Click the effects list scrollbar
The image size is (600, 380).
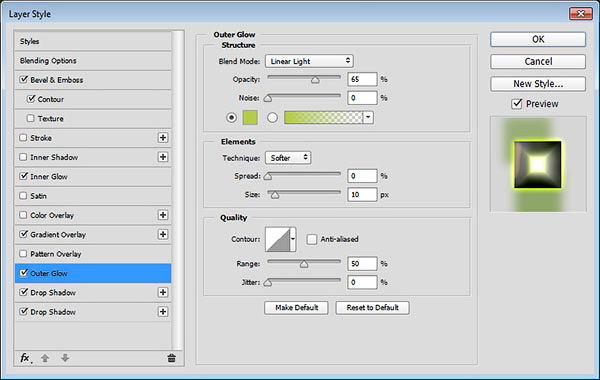click(x=177, y=190)
